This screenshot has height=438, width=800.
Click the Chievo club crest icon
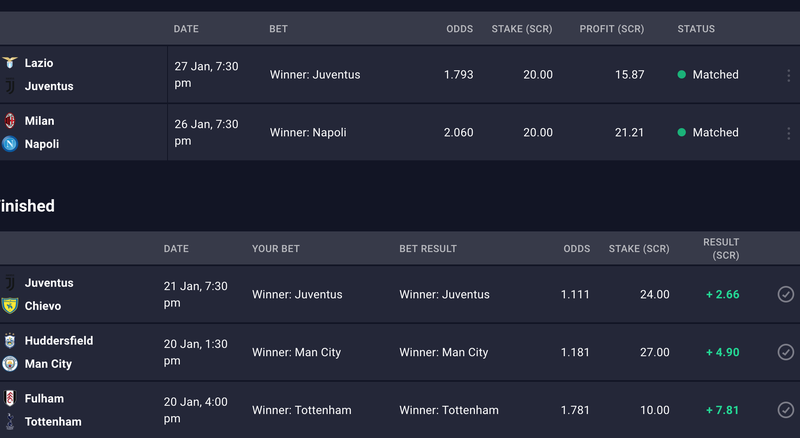[x=10, y=305]
